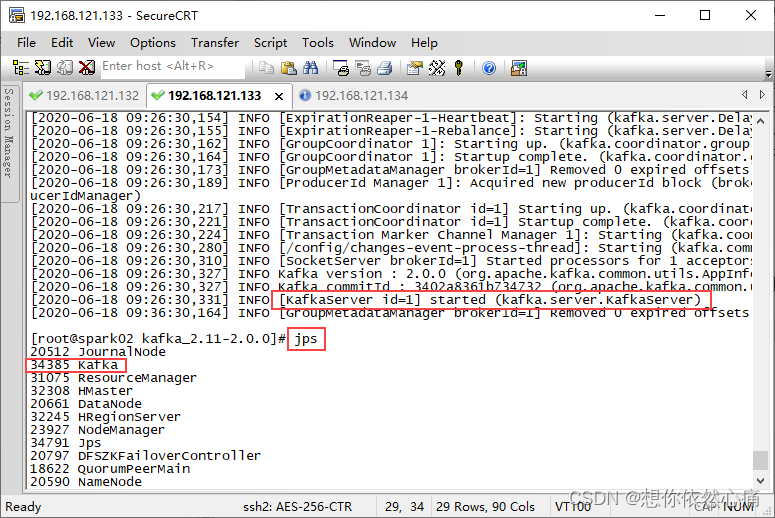Open the Transfer menu
The image size is (775, 518).
pos(215,43)
